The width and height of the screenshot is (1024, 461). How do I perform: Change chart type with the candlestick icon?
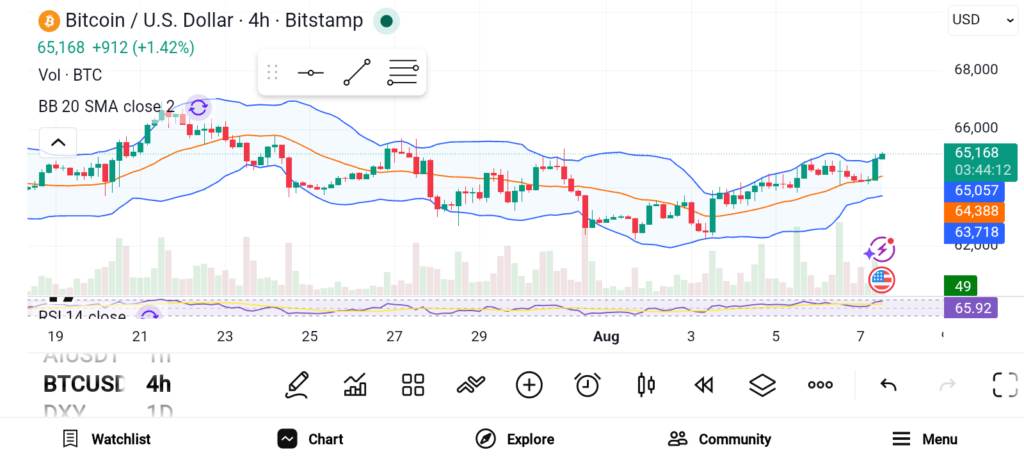click(x=646, y=385)
